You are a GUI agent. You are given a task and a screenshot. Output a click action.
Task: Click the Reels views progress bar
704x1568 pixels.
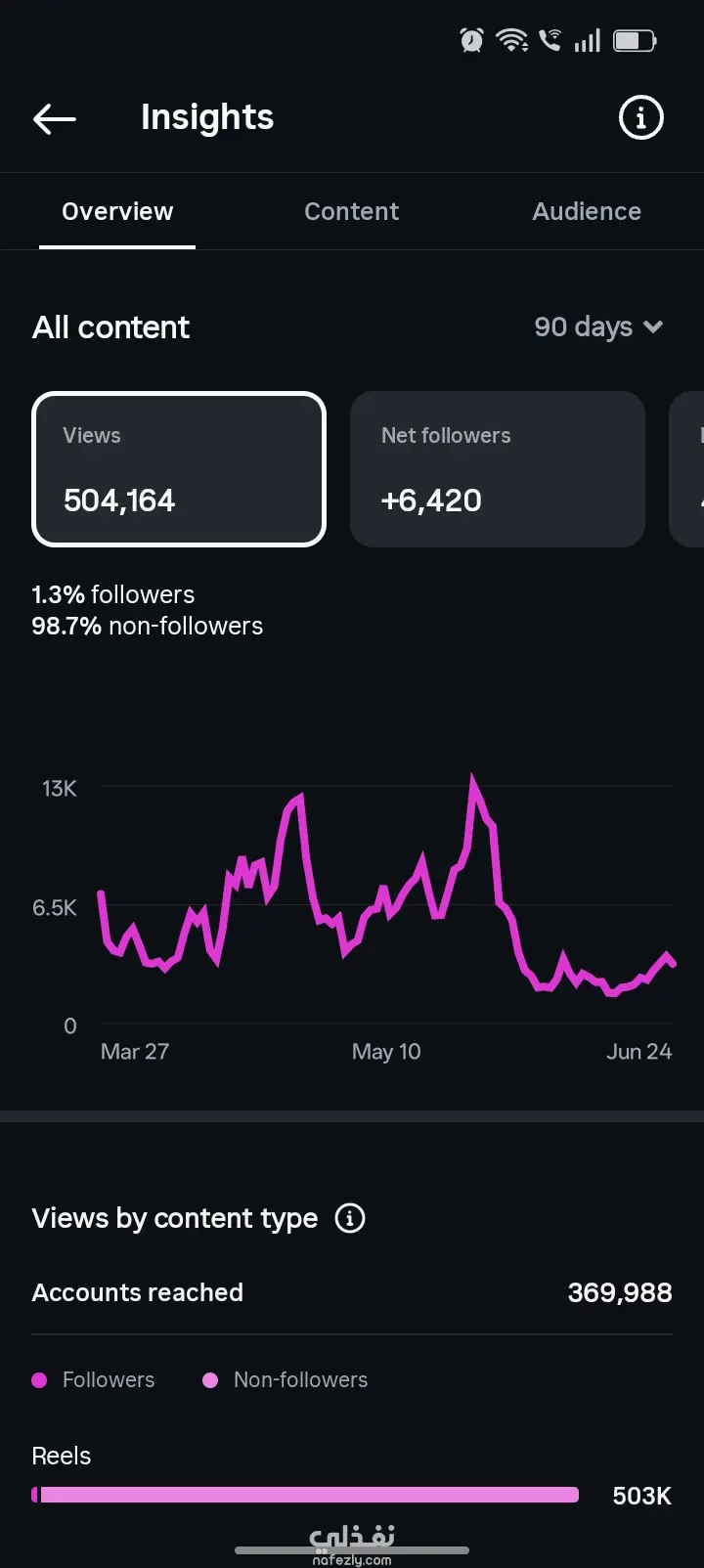pos(305,1495)
